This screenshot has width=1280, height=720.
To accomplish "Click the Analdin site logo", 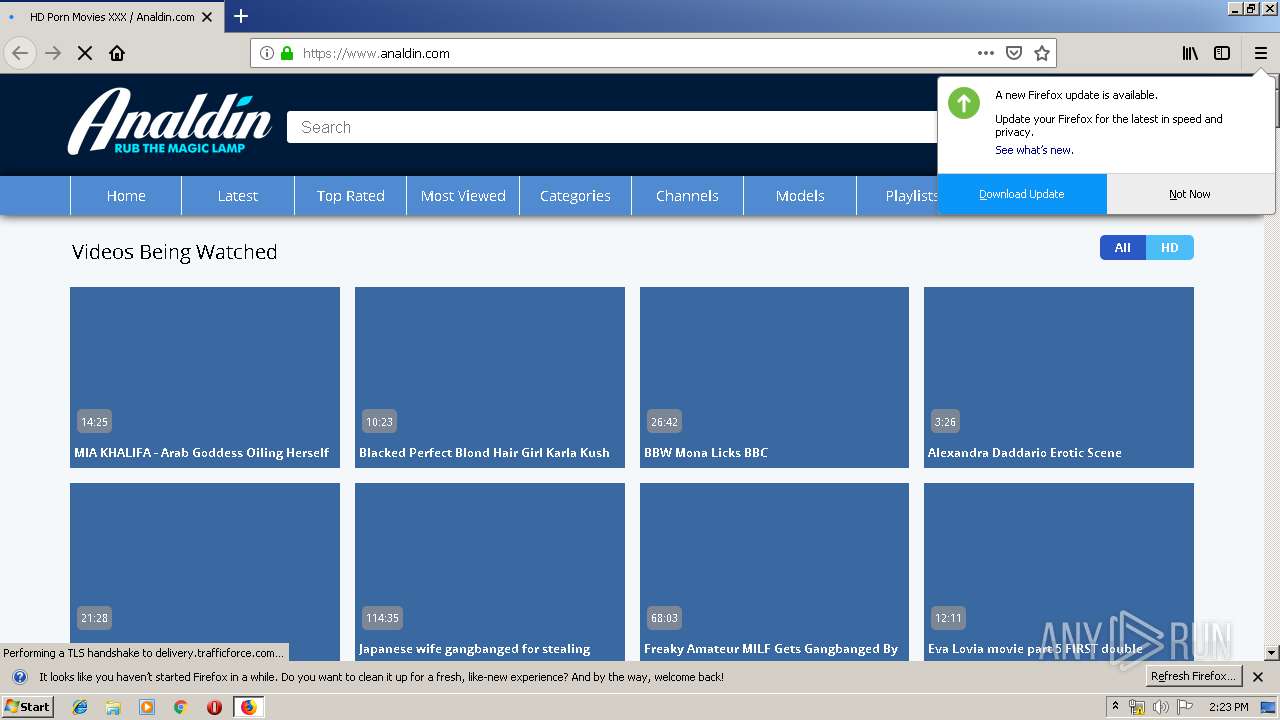I will [x=170, y=121].
